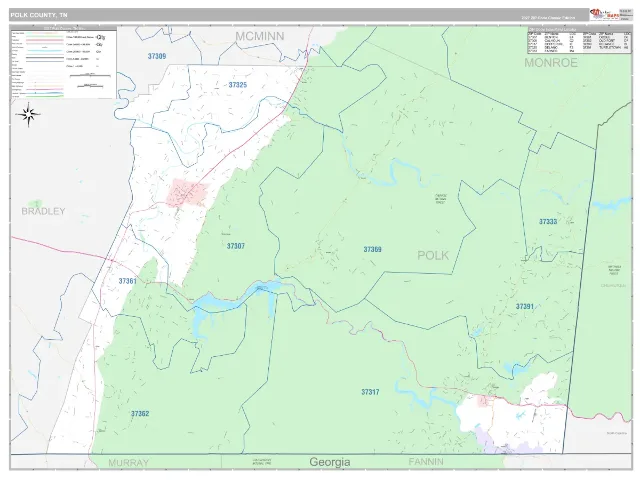Click the MCMINN county label
Screen dimensions: 640x480
tap(260, 36)
